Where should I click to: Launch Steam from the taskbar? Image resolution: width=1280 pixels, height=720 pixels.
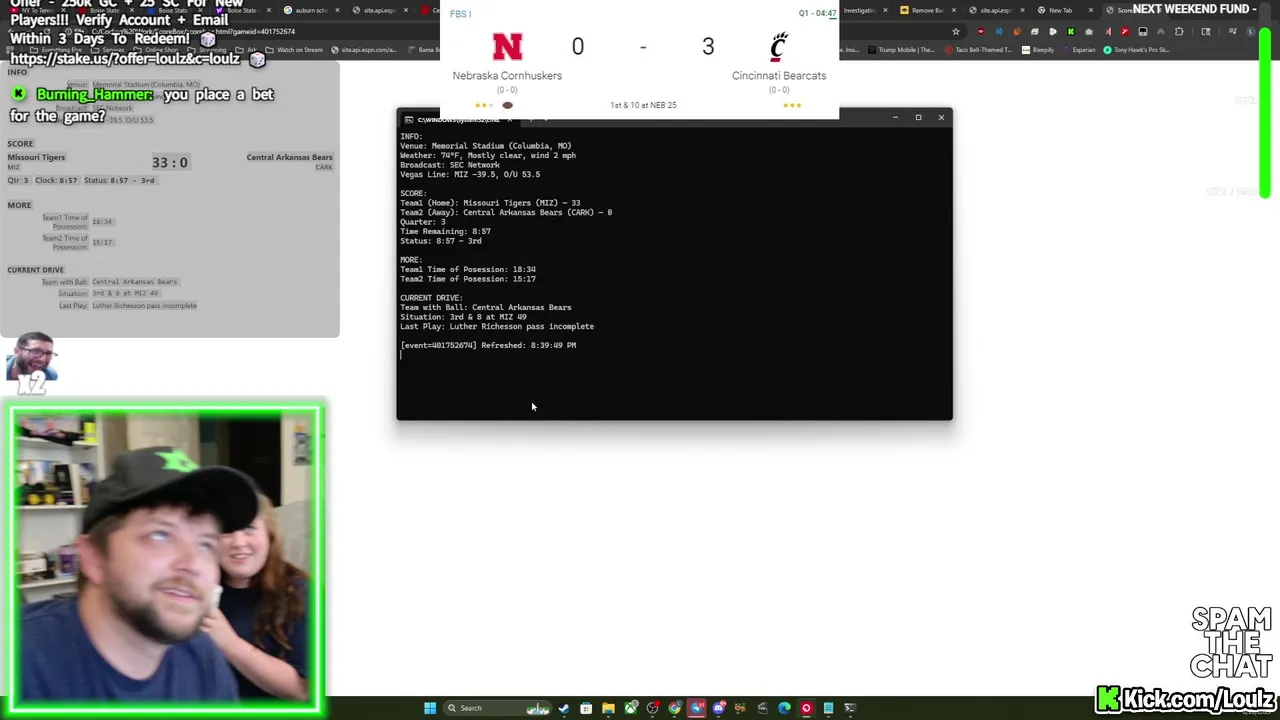click(x=563, y=708)
